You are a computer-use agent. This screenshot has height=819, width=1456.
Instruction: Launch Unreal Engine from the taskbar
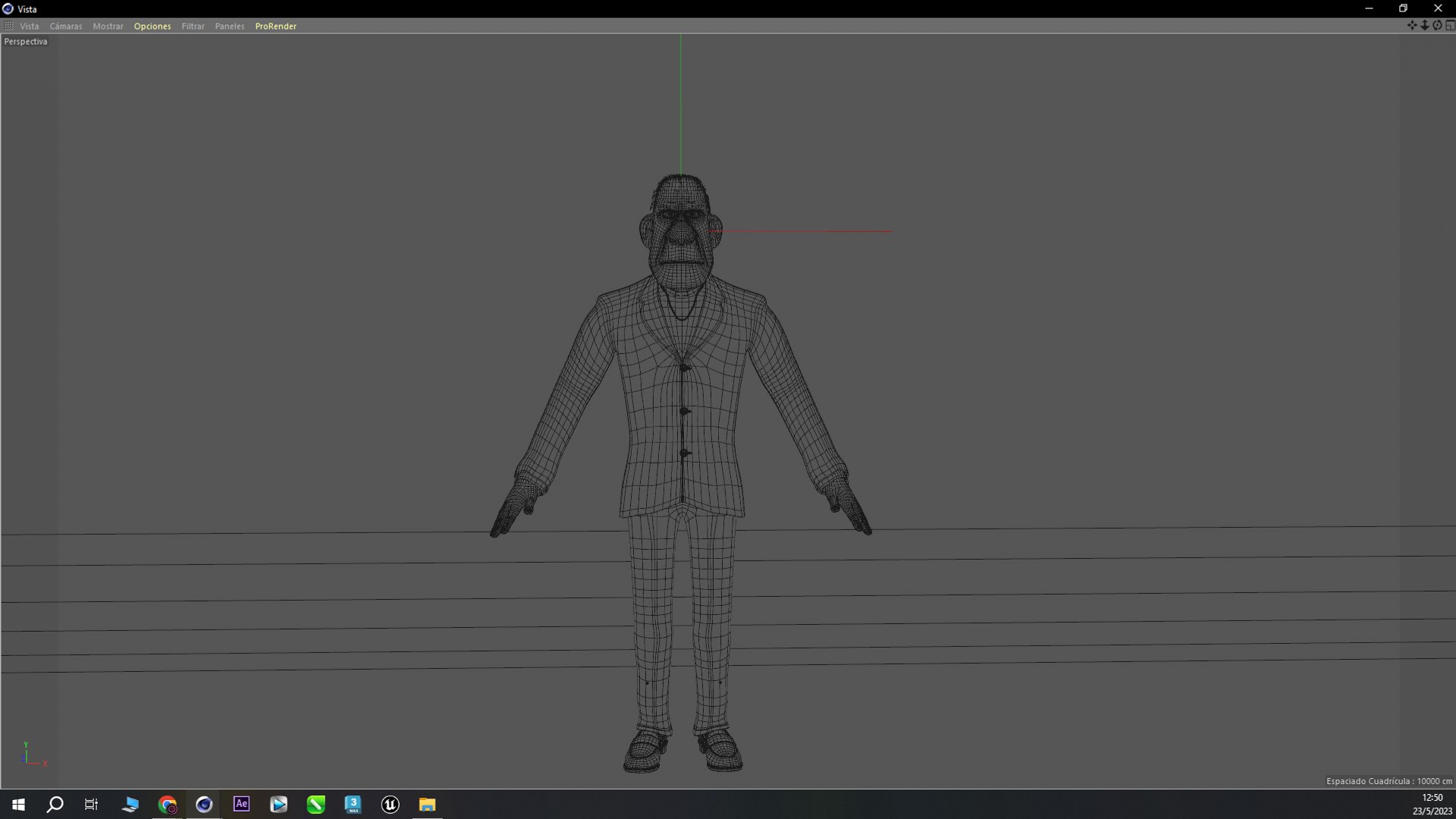[x=390, y=805]
